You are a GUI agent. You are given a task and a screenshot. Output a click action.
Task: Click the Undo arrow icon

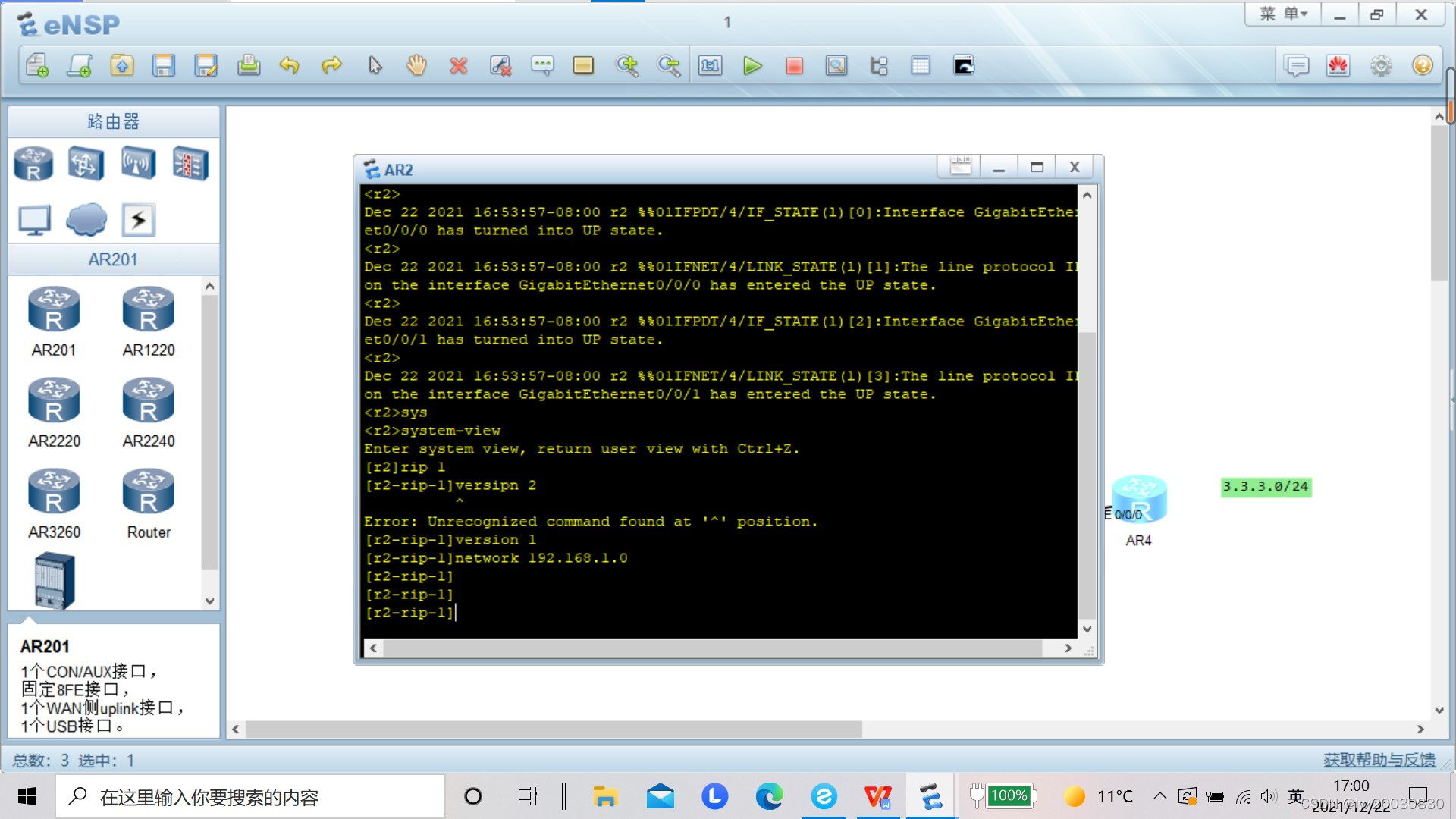(289, 66)
